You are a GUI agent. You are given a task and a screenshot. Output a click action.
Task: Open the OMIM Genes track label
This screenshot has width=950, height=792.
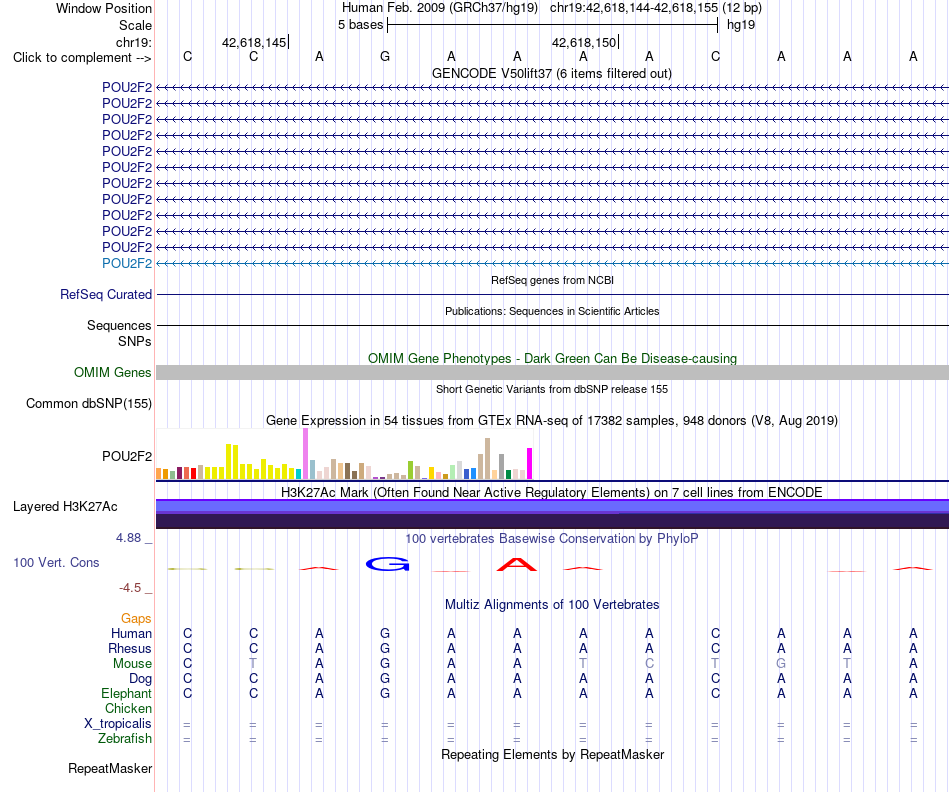click(112, 373)
